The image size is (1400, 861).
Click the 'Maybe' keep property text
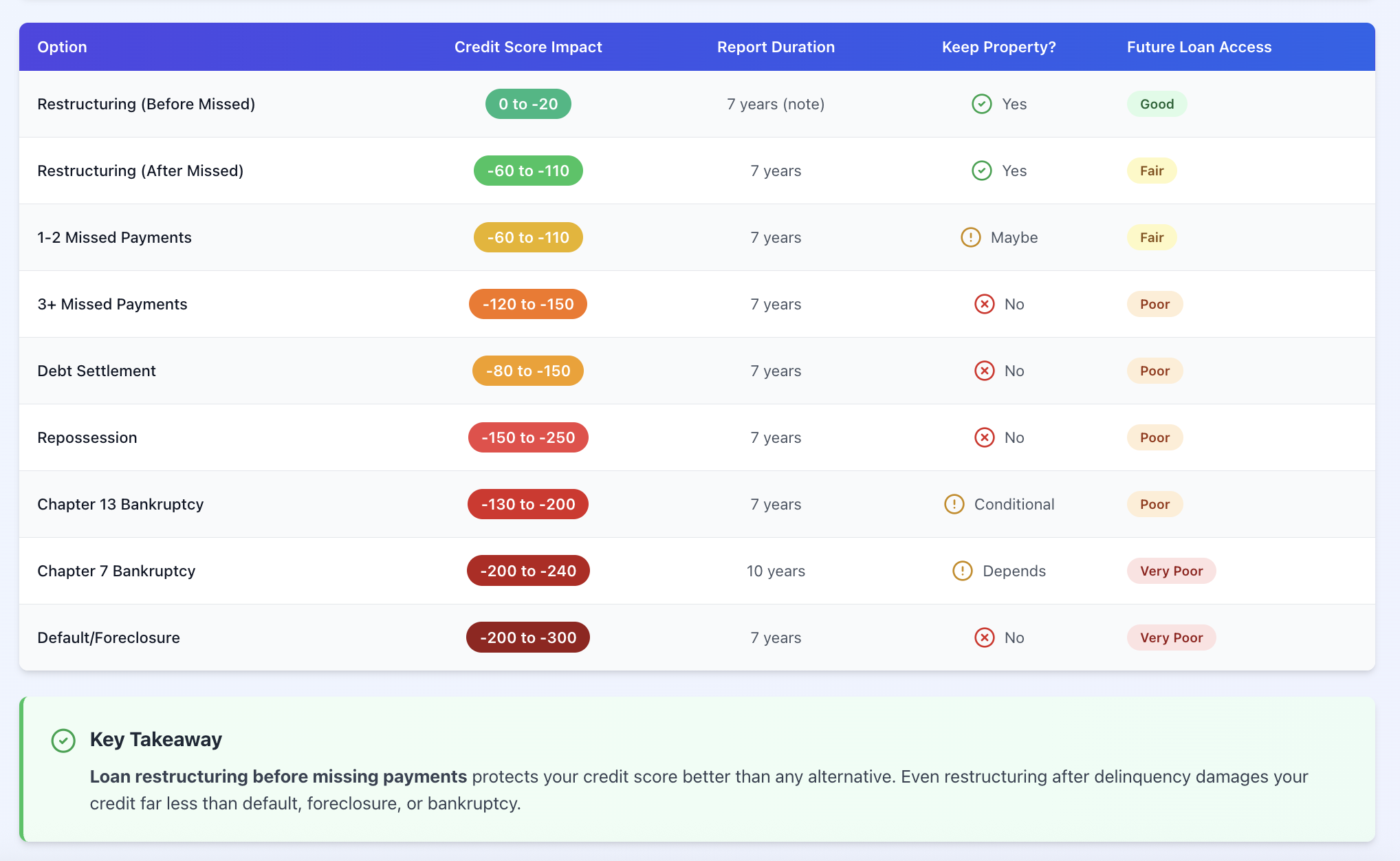click(1014, 237)
